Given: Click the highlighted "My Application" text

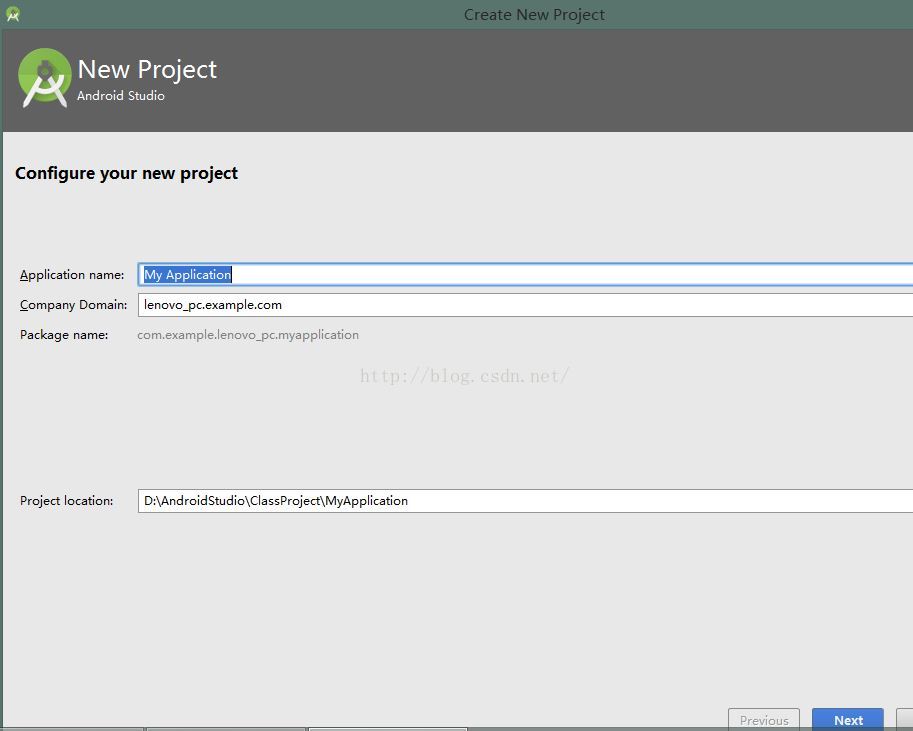Looking at the screenshot, I should [188, 275].
